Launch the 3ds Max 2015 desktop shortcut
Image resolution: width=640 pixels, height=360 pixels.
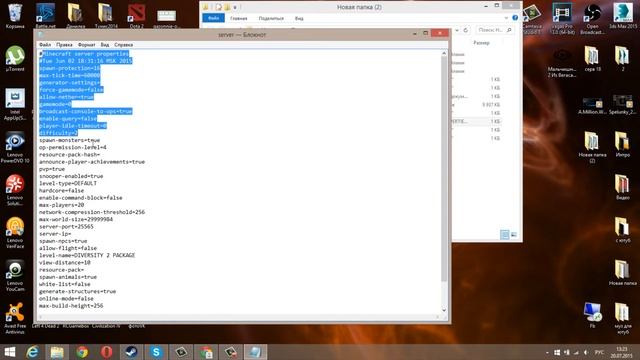click(x=623, y=16)
